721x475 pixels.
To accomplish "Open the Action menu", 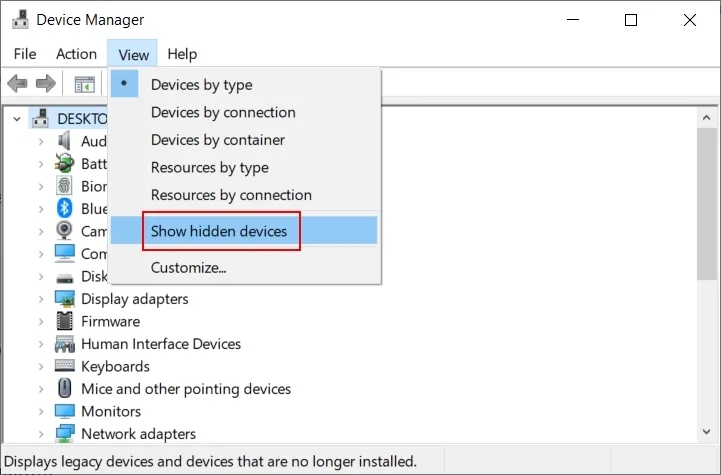I will [76, 54].
